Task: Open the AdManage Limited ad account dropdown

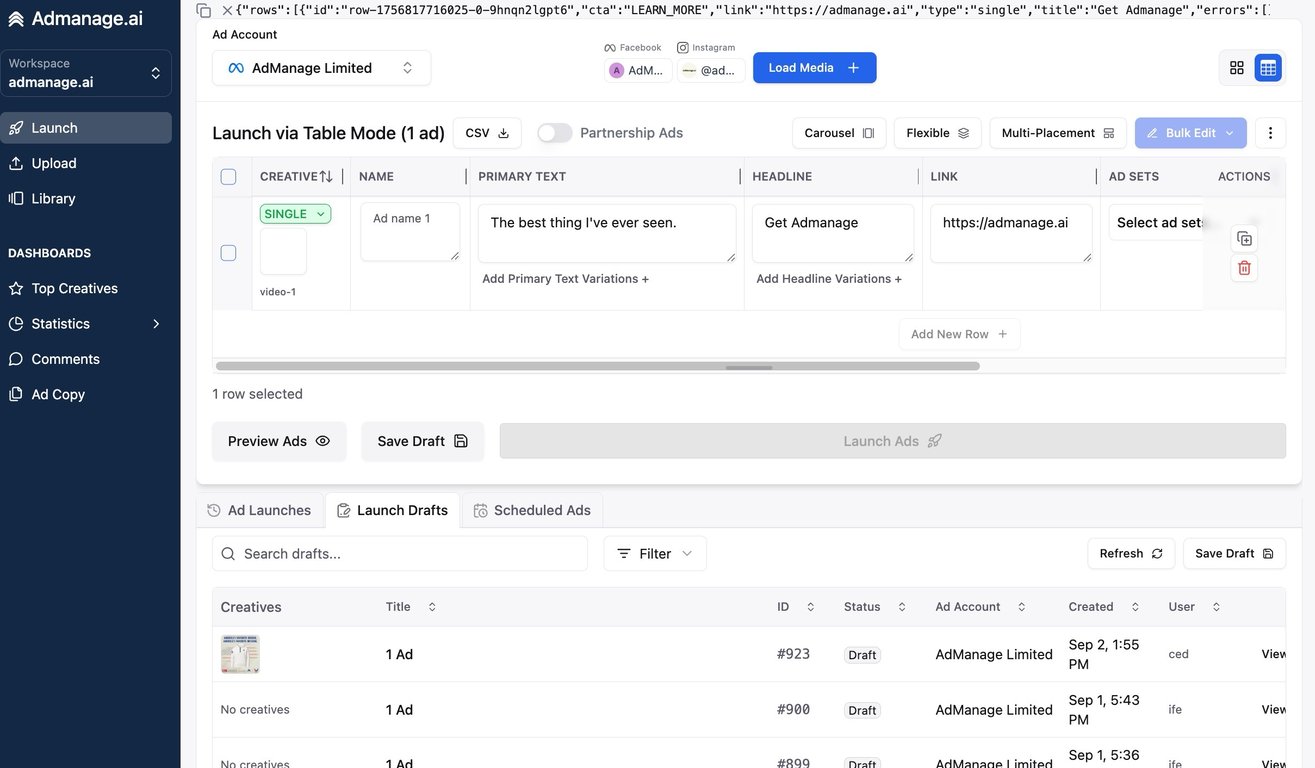Action: (321, 68)
